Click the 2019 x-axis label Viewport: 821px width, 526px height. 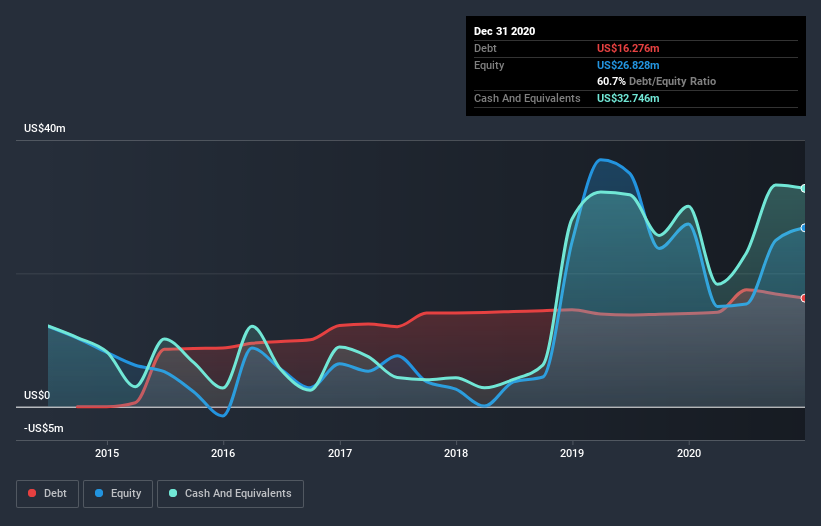(x=572, y=453)
